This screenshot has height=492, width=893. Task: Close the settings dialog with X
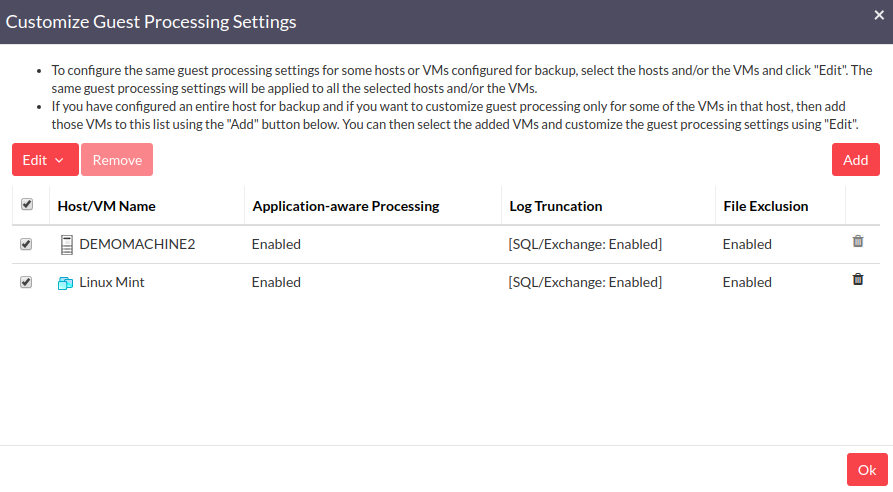[879, 15]
